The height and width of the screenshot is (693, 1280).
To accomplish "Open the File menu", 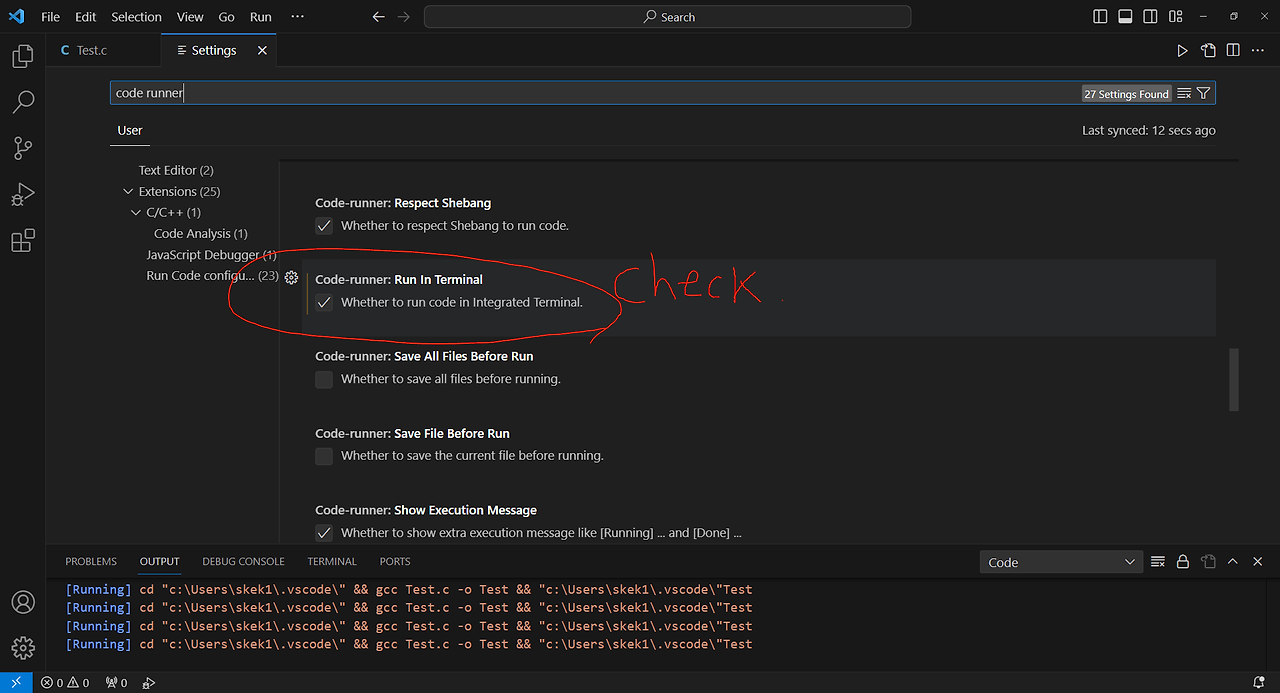I will [x=50, y=17].
